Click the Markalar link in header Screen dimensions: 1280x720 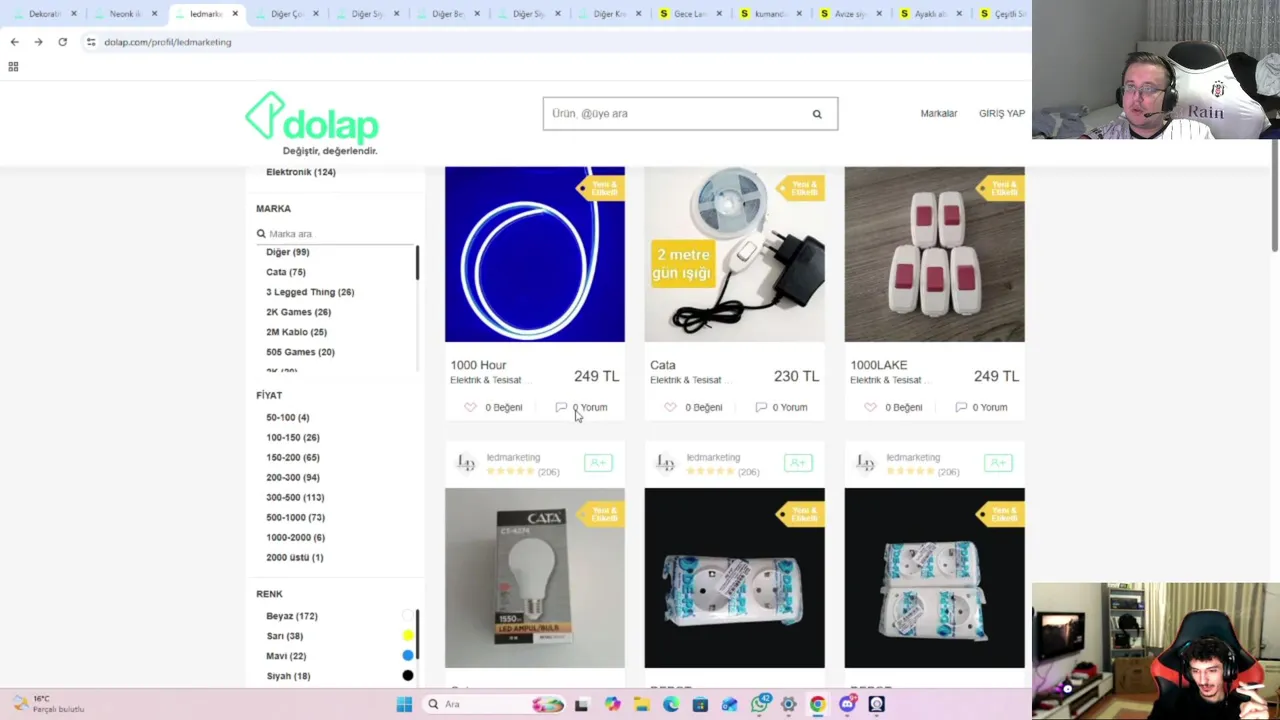(939, 114)
